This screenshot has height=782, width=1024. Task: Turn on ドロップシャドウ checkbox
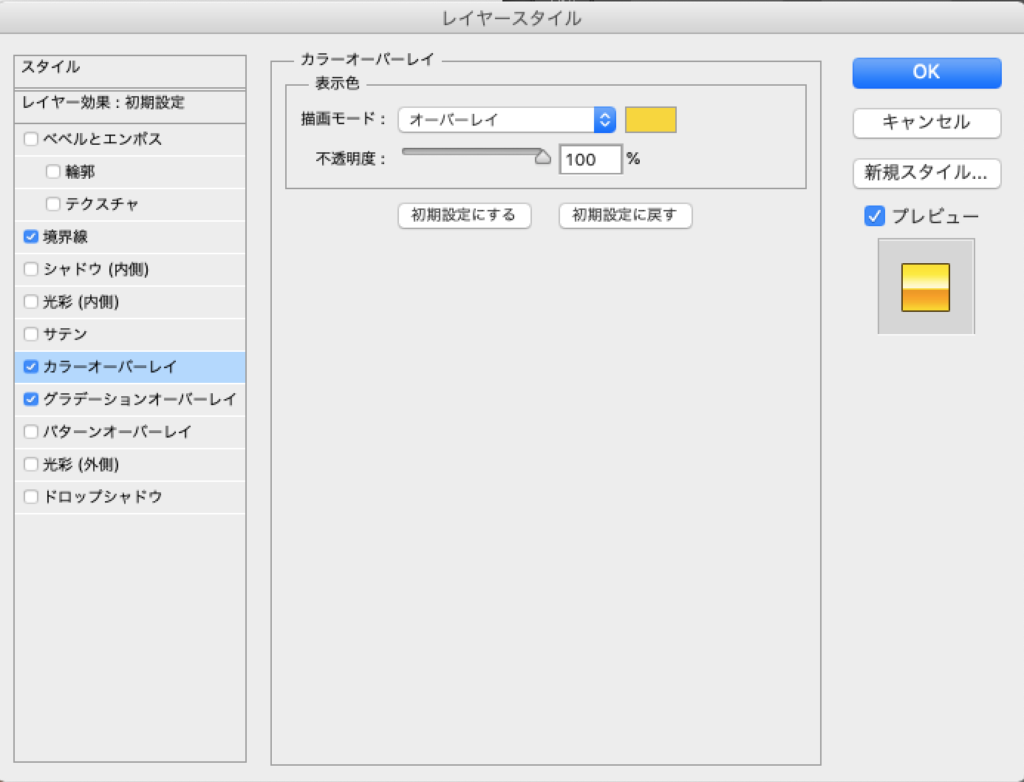coord(31,497)
